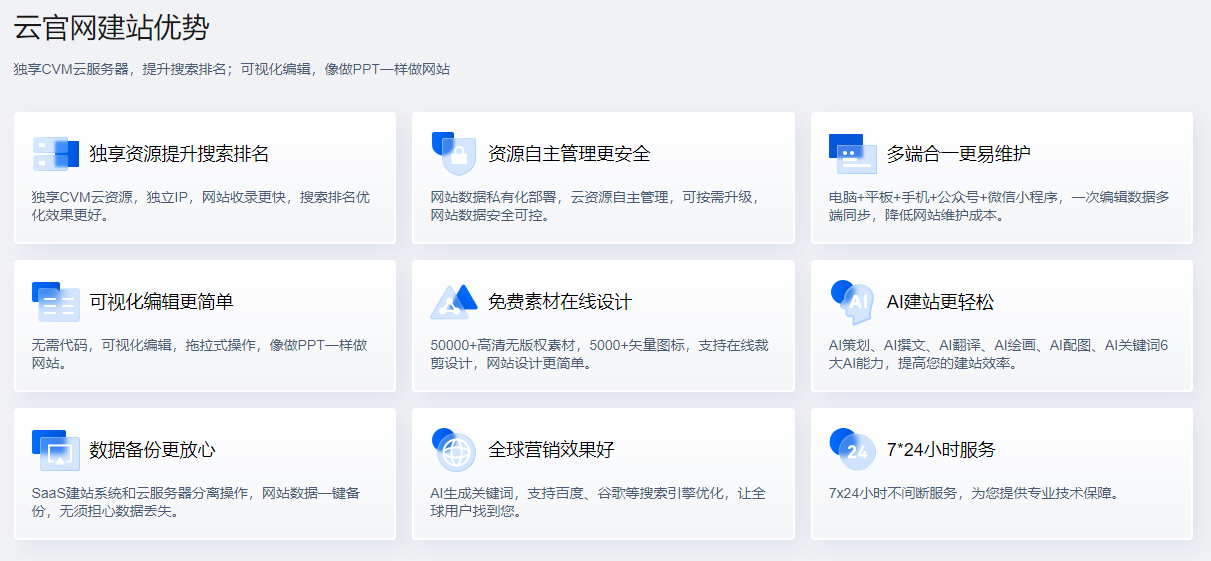Open the AI建站更轻松 card title

(940, 302)
